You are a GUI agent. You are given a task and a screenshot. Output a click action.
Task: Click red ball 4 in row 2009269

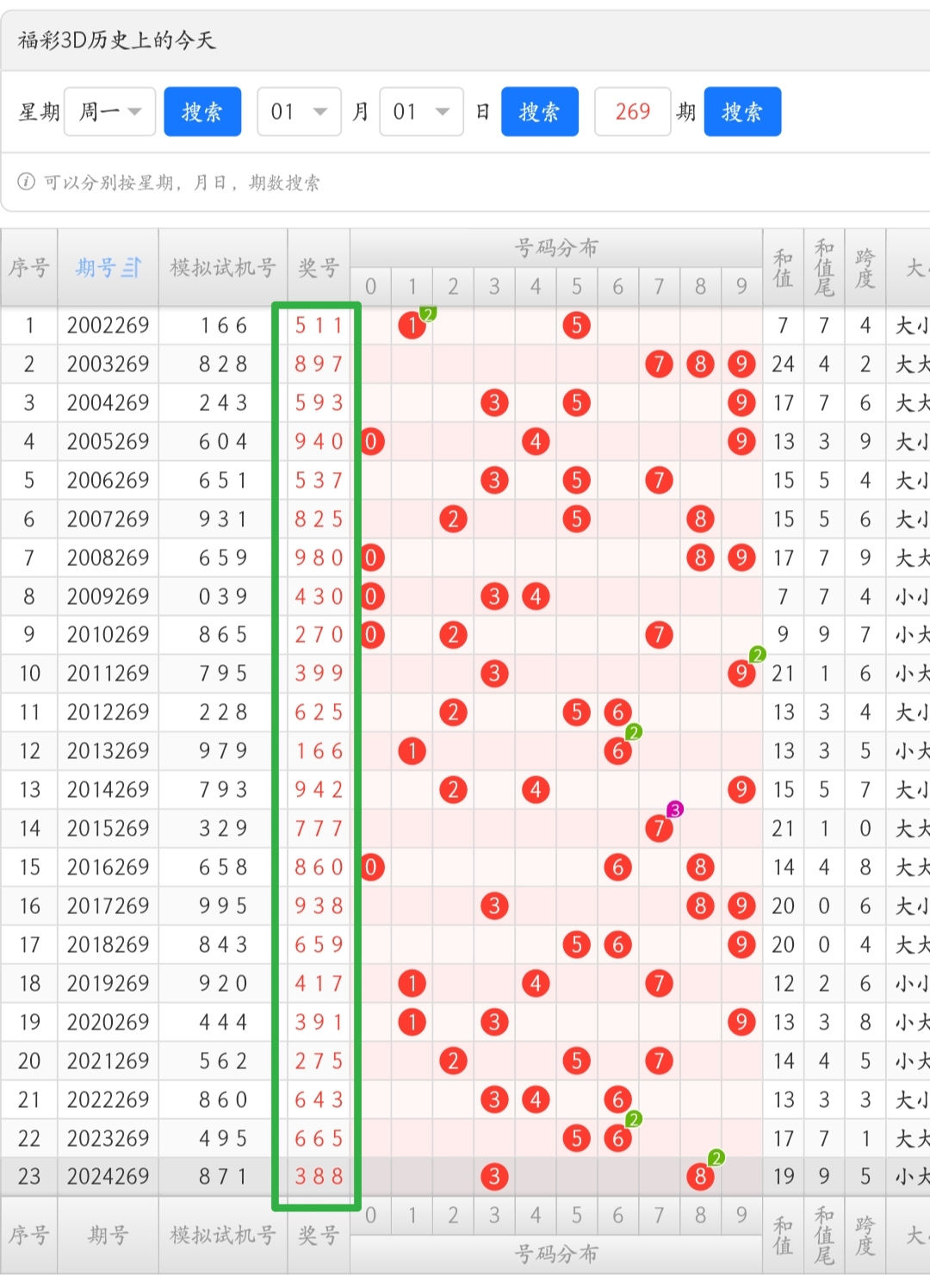(x=536, y=597)
